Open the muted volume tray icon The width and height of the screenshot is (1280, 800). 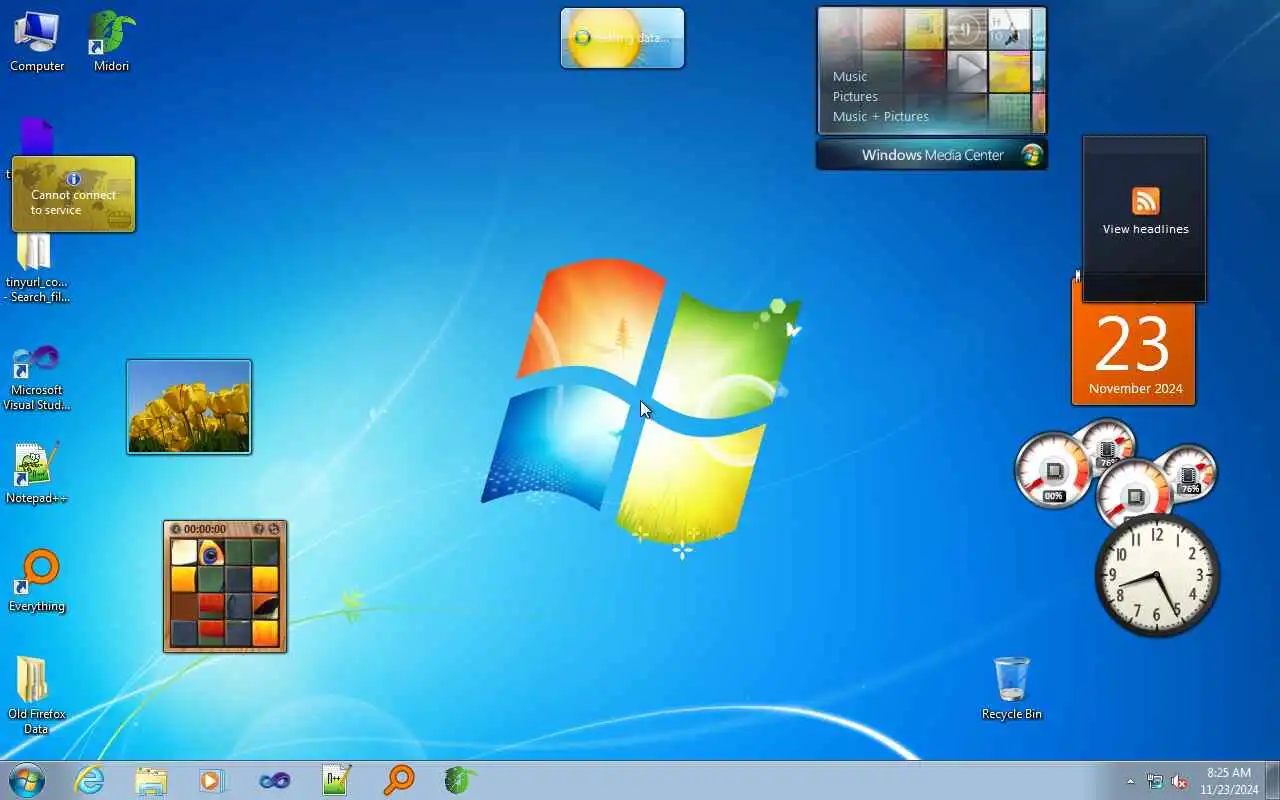click(x=1179, y=782)
